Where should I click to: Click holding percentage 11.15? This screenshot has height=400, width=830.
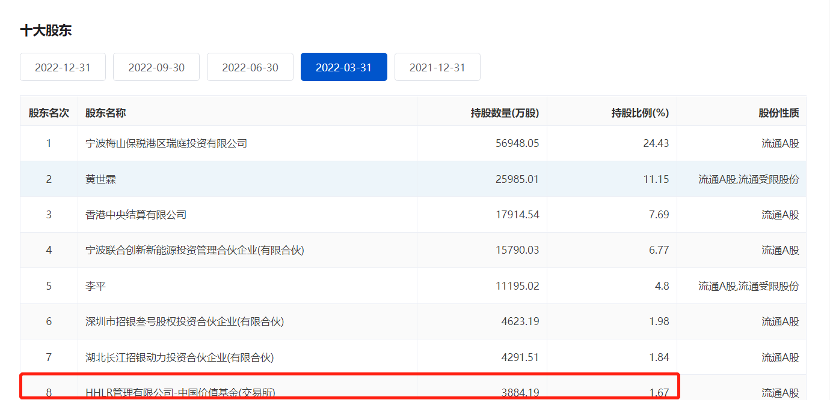coord(656,179)
